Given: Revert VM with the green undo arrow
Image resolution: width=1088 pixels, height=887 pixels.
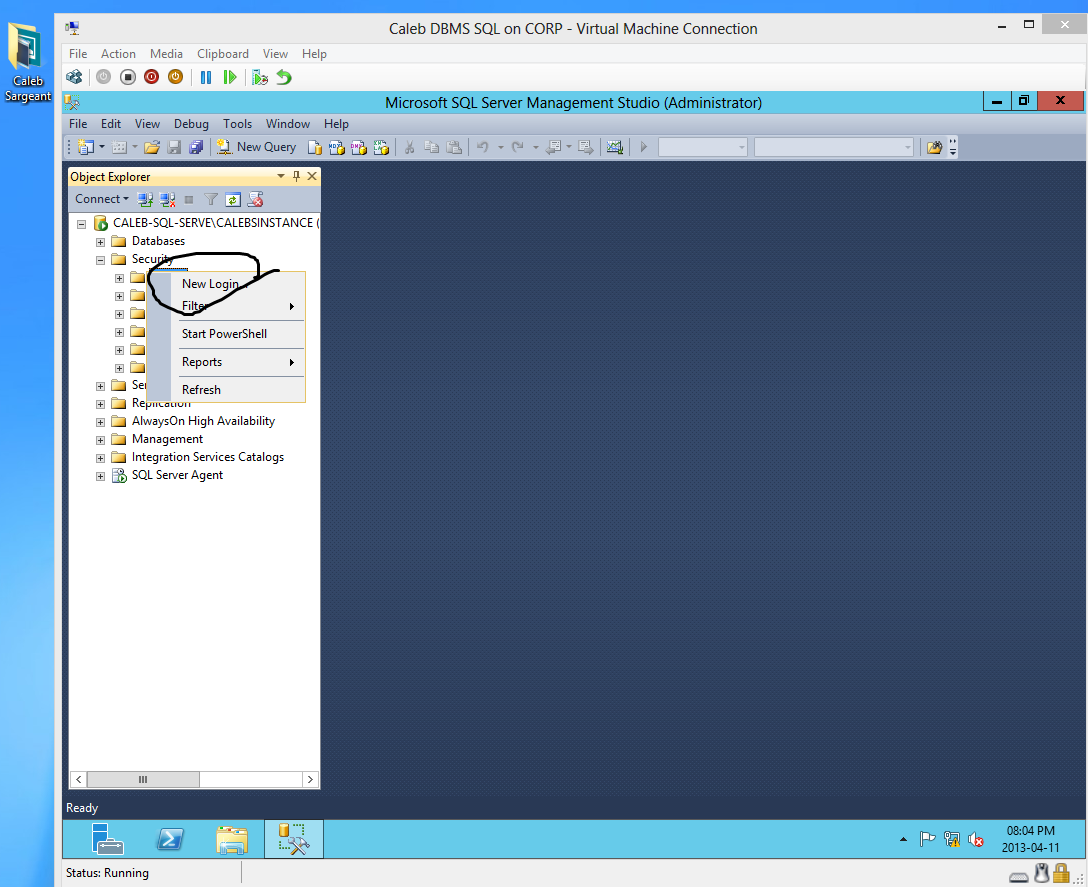Looking at the screenshot, I should [284, 77].
